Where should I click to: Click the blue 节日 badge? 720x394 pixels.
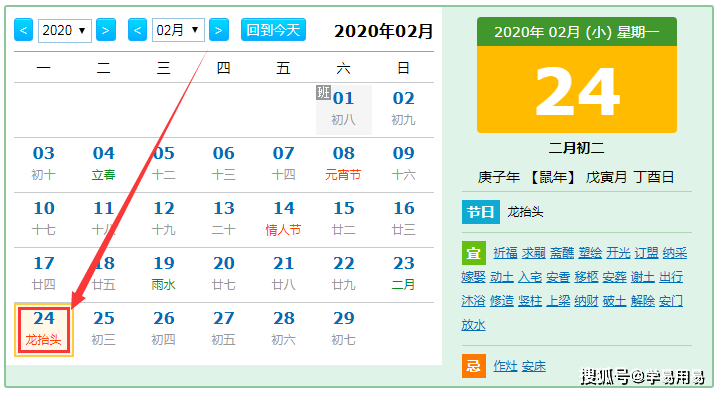click(480, 212)
